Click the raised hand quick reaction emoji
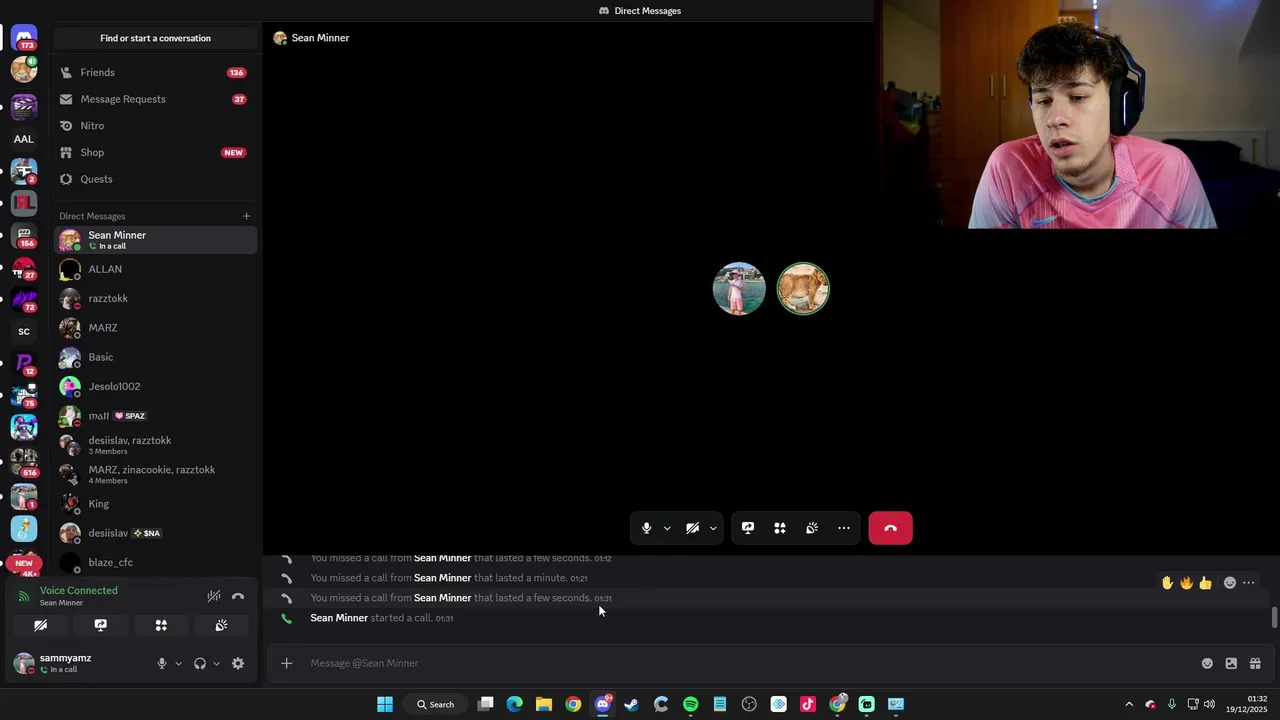Image resolution: width=1280 pixels, height=720 pixels. point(1167,583)
